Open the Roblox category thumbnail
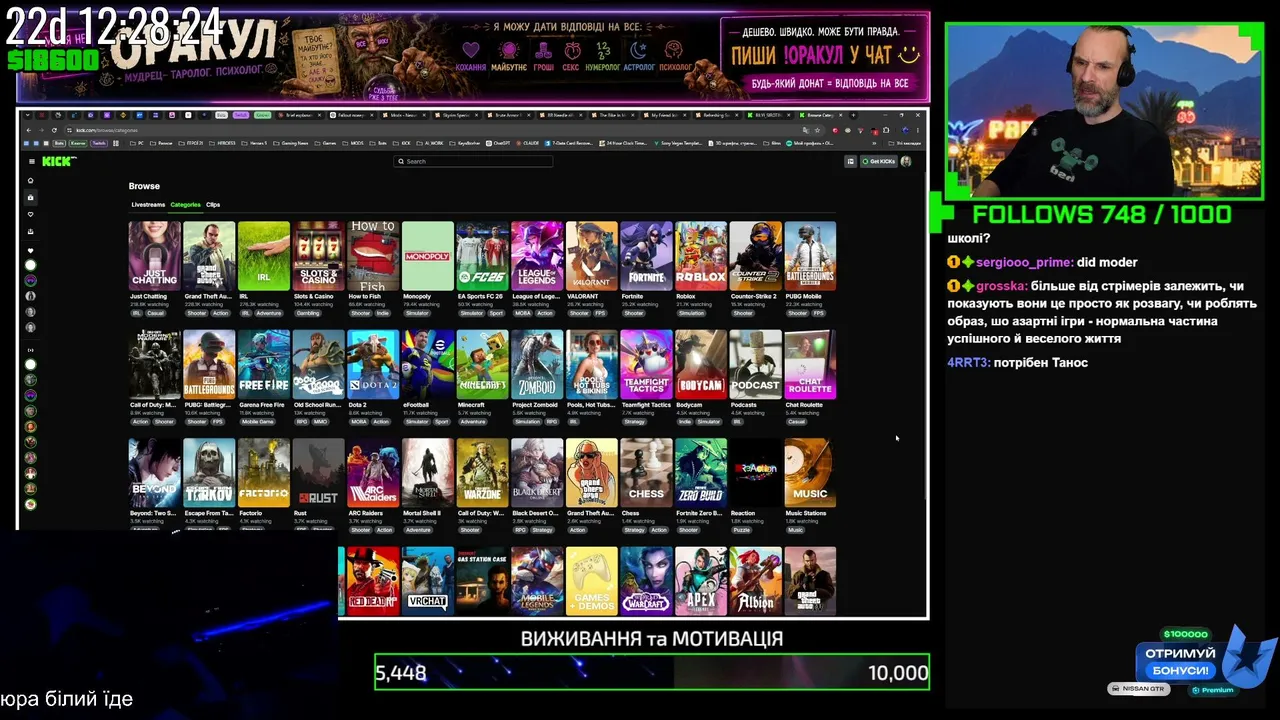The image size is (1280, 720). click(701, 255)
